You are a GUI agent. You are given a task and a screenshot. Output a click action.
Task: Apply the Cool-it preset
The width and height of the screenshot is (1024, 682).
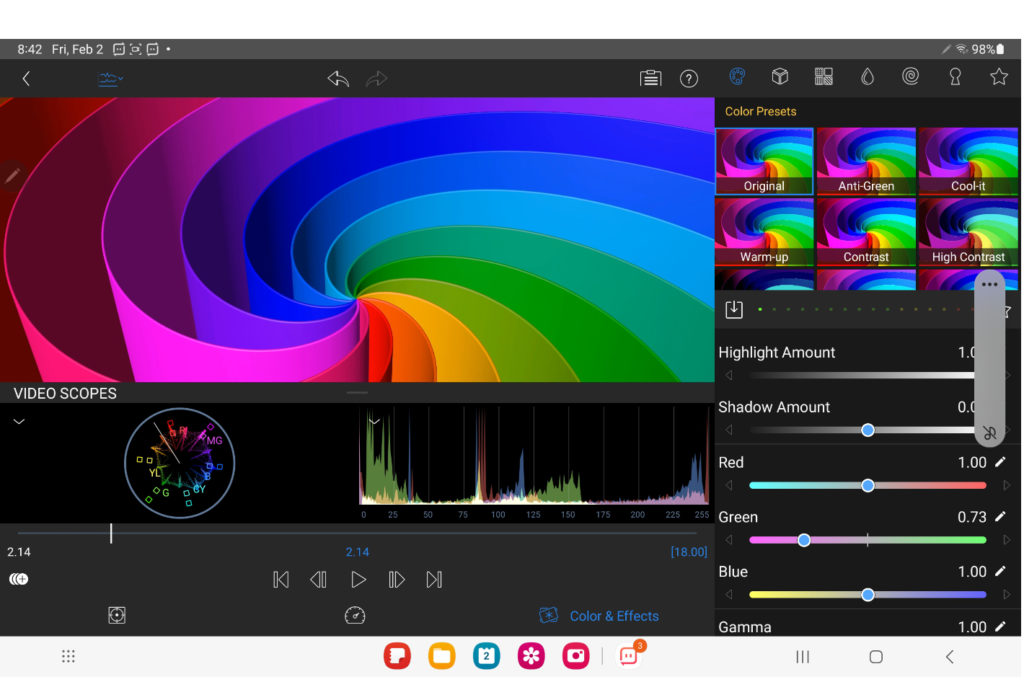968,161
